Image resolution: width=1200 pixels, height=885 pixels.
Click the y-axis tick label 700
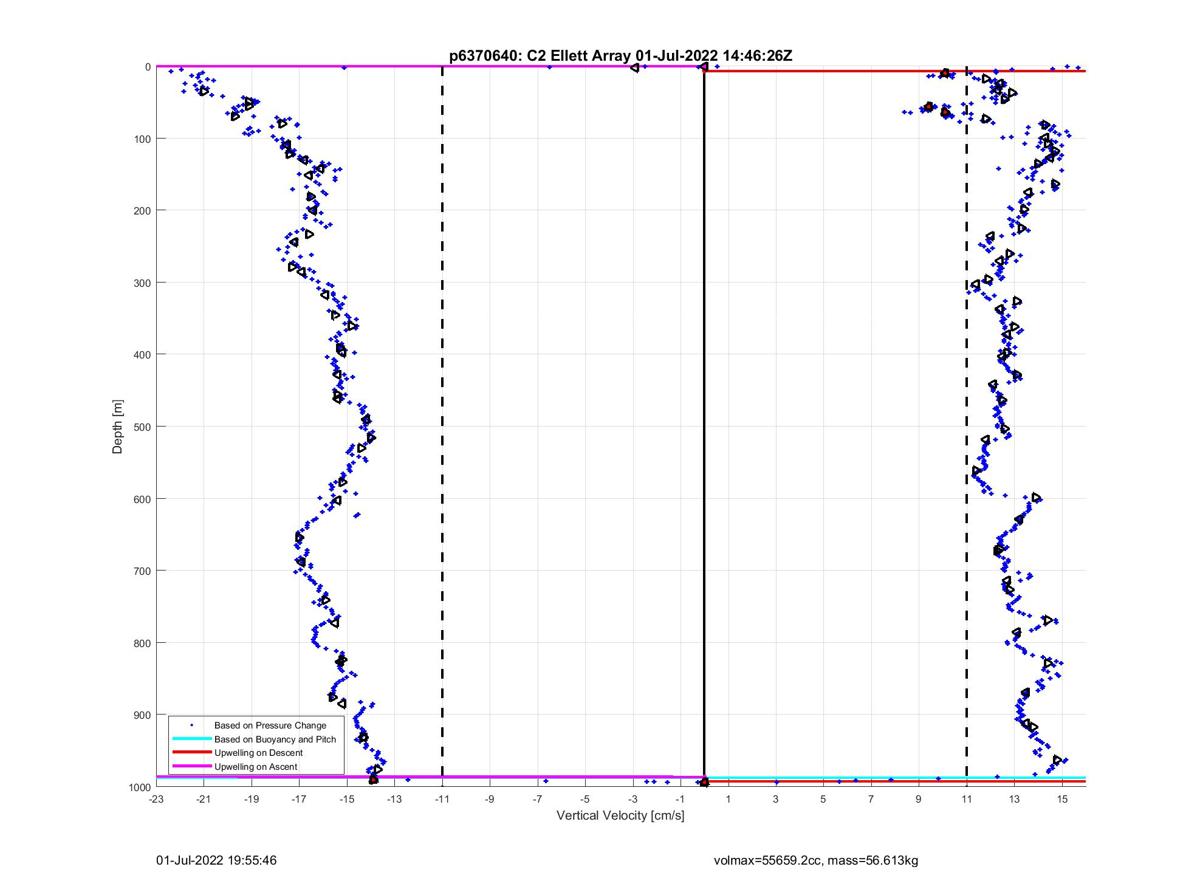(x=141, y=571)
